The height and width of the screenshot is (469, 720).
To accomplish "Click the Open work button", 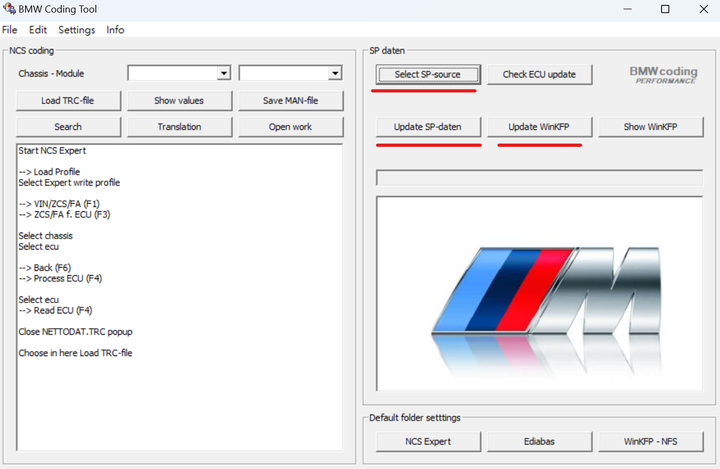I will click(291, 127).
